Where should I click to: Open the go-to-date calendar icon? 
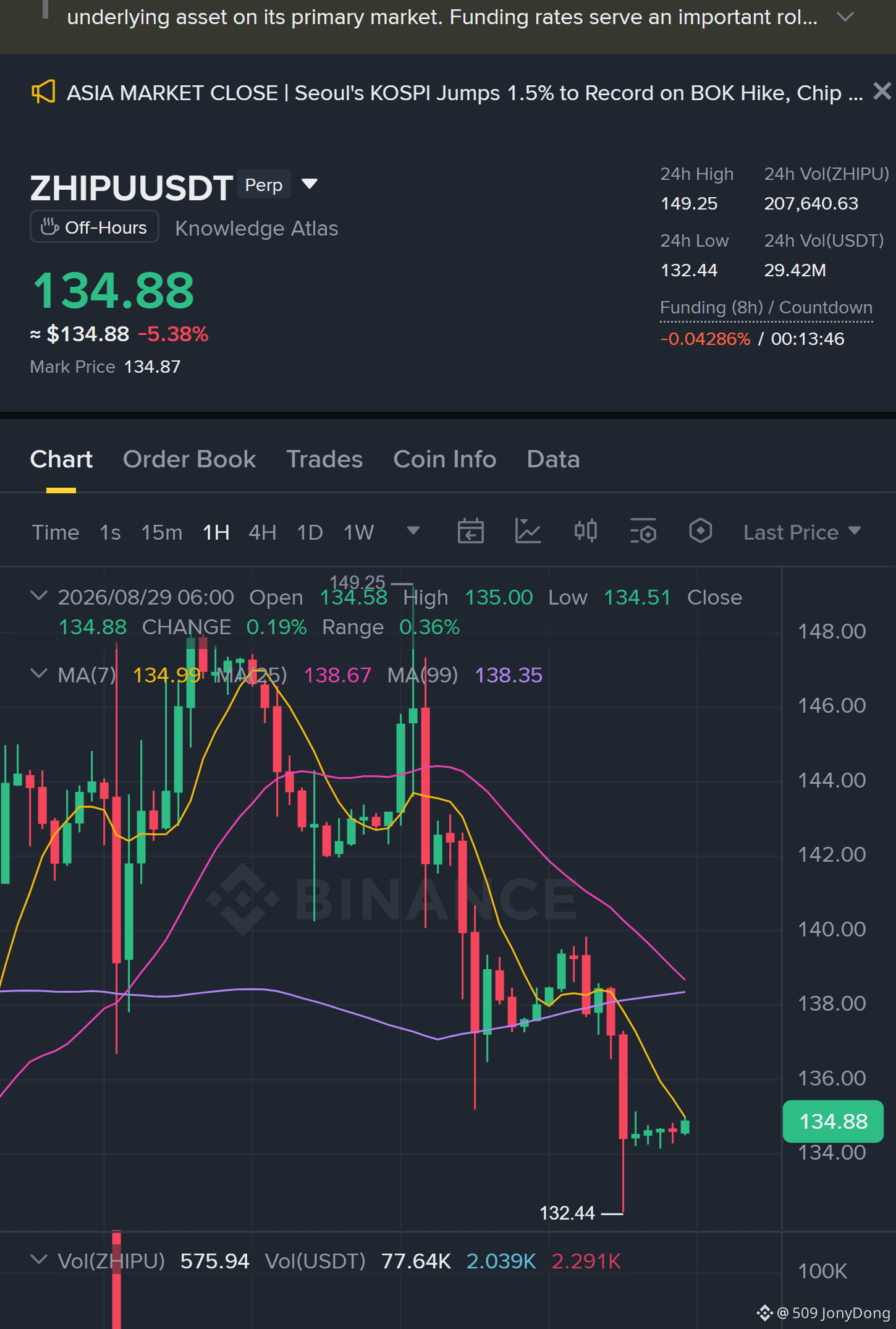click(x=471, y=531)
